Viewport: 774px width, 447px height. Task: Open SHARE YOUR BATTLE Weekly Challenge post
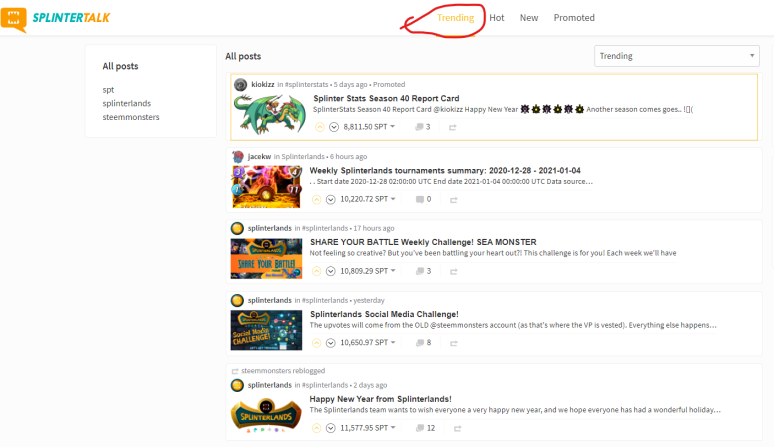tap(423, 242)
